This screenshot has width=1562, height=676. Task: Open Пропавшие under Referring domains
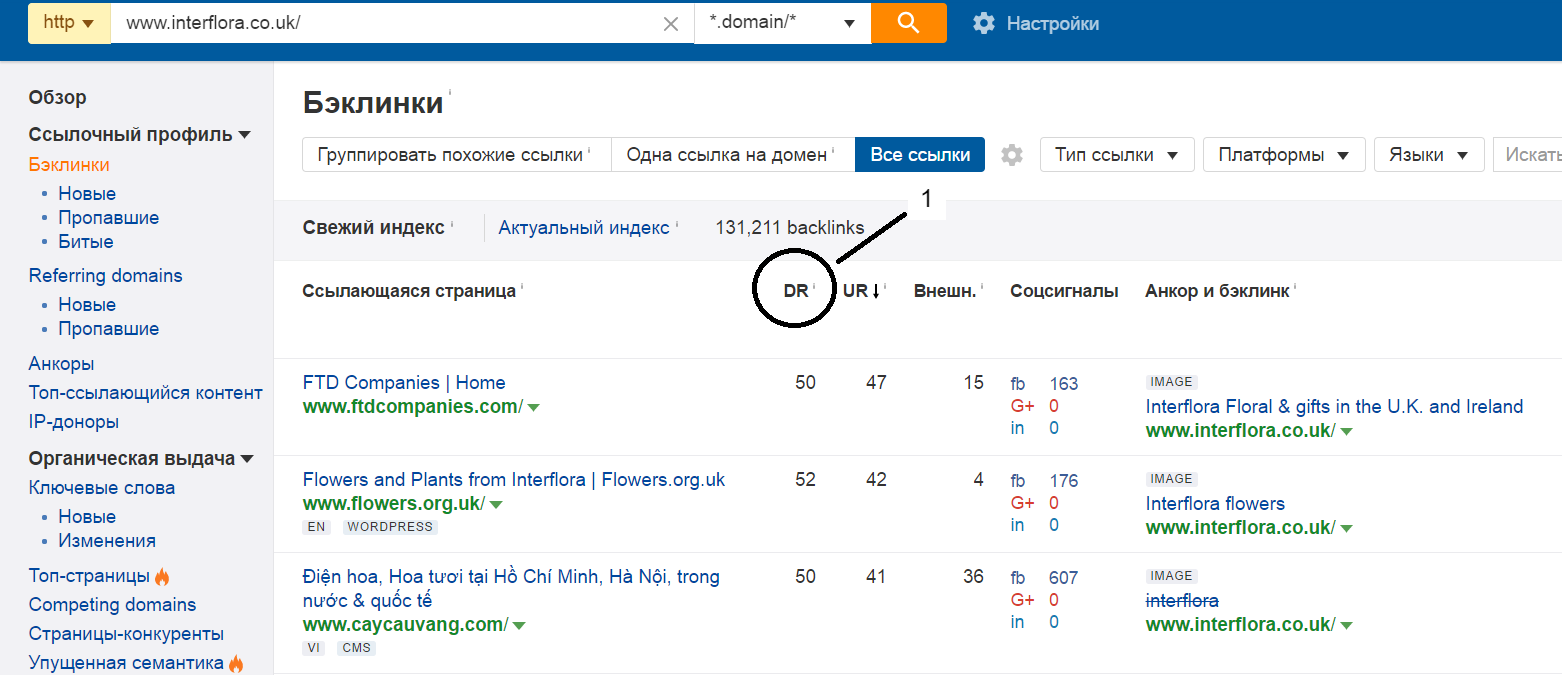pyautogui.click(x=108, y=329)
